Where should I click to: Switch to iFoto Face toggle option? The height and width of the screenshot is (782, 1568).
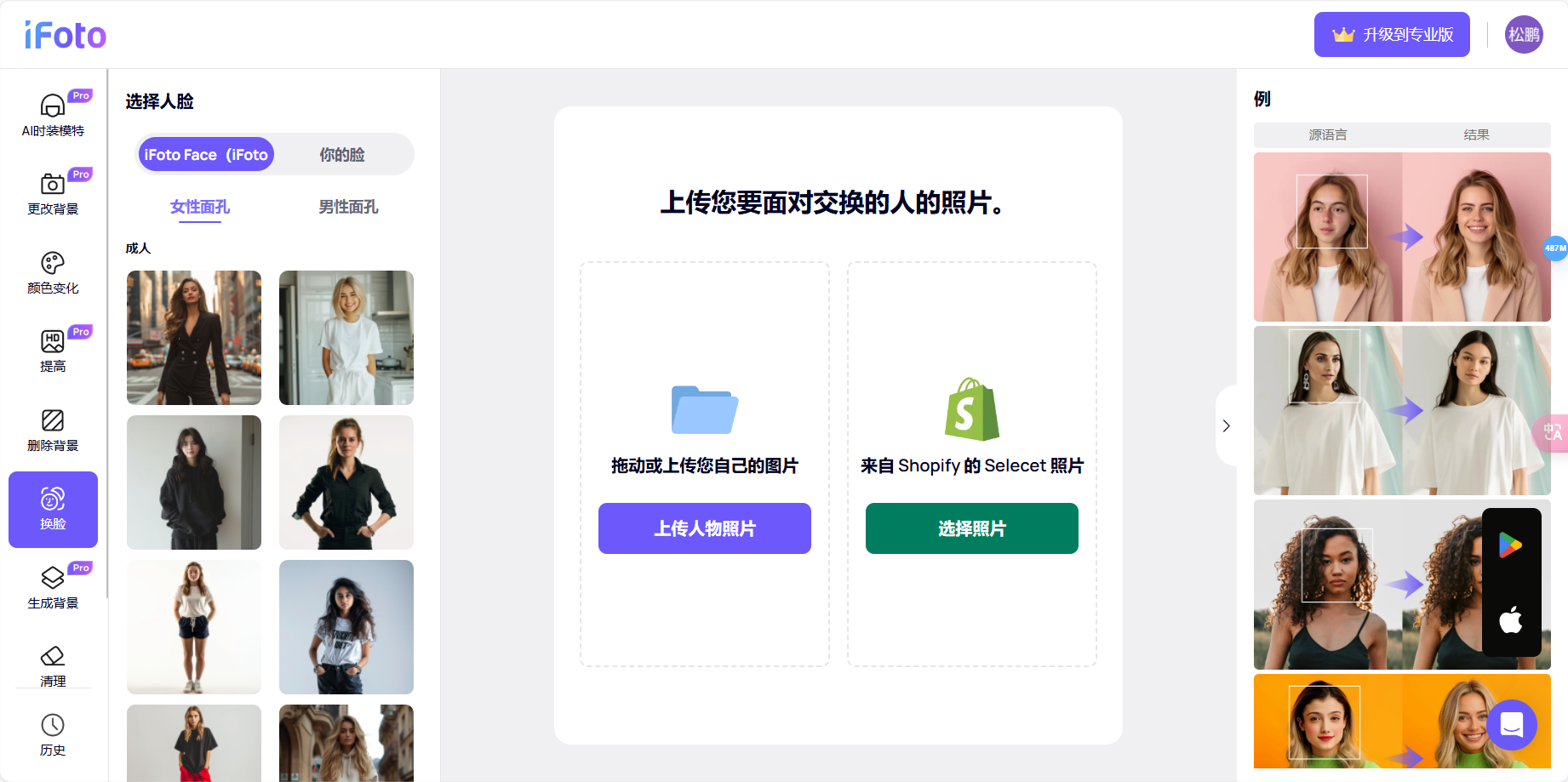(206, 155)
